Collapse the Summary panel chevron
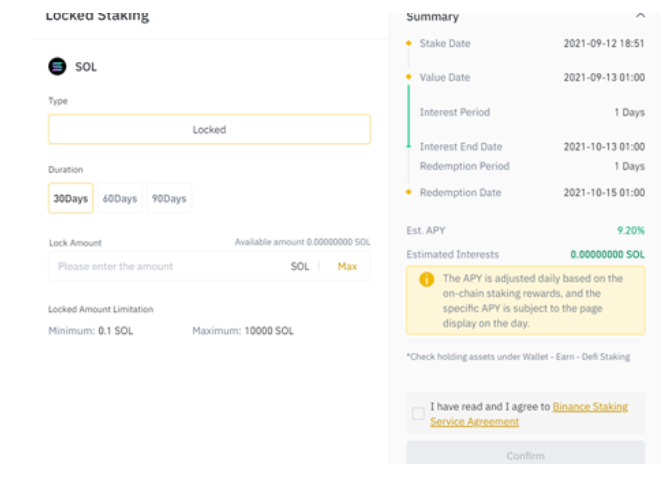 point(640,15)
